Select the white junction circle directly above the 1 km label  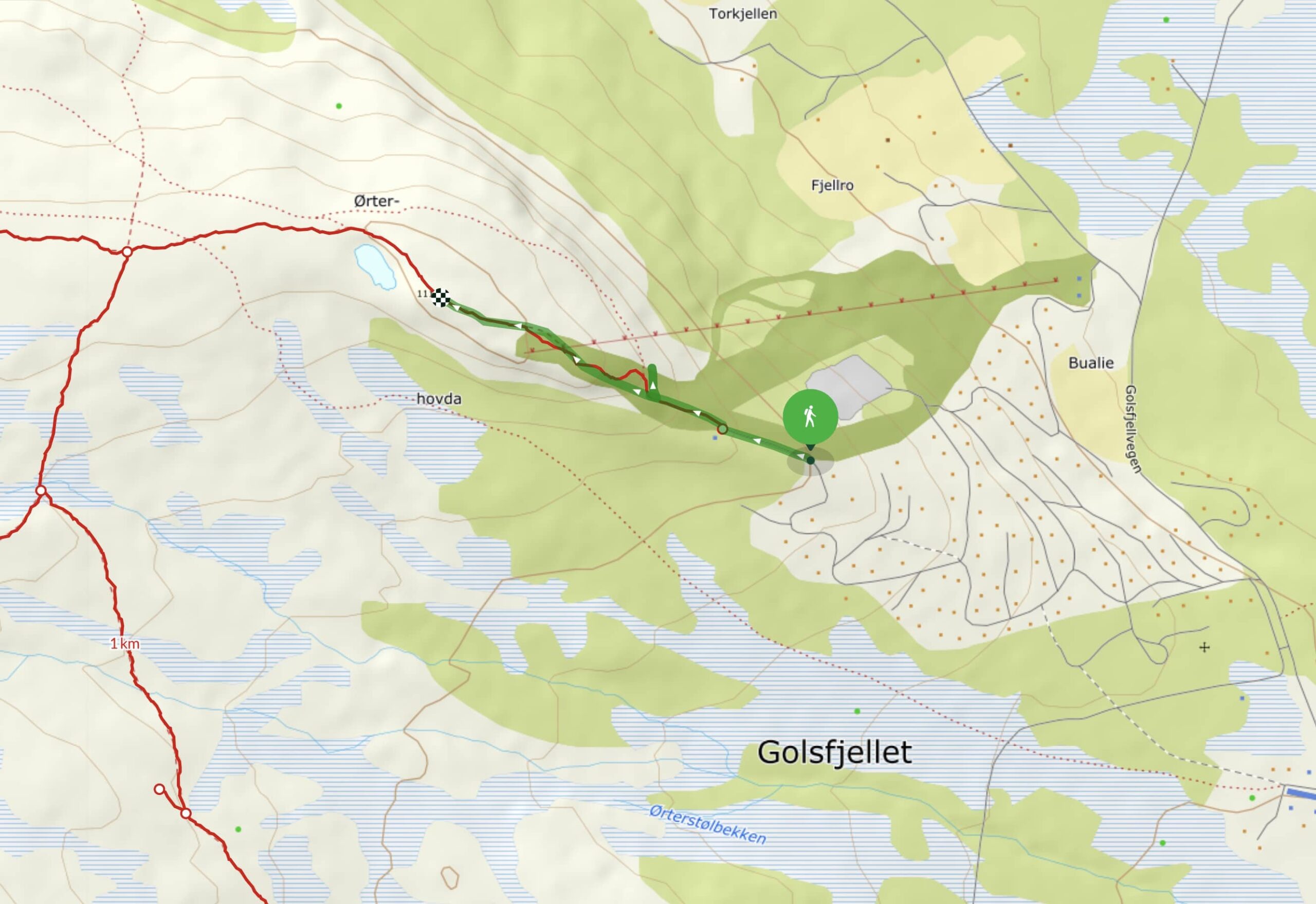[x=41, y=490]
